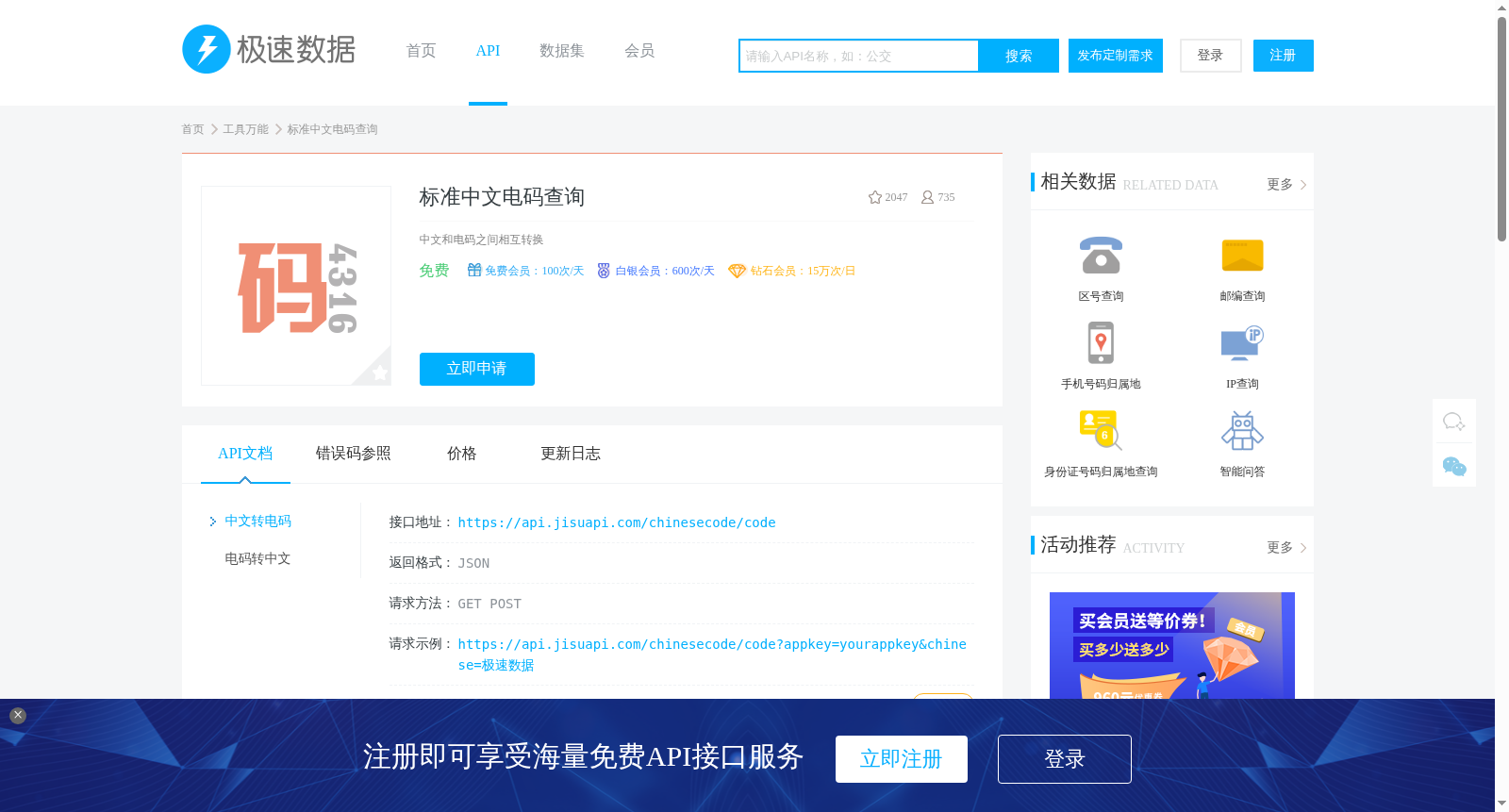This screenshot has height=812, width=1509.
Task: Open the 身份证号码归属地查询 ID card icon
Action: [x=1101, y=430]
